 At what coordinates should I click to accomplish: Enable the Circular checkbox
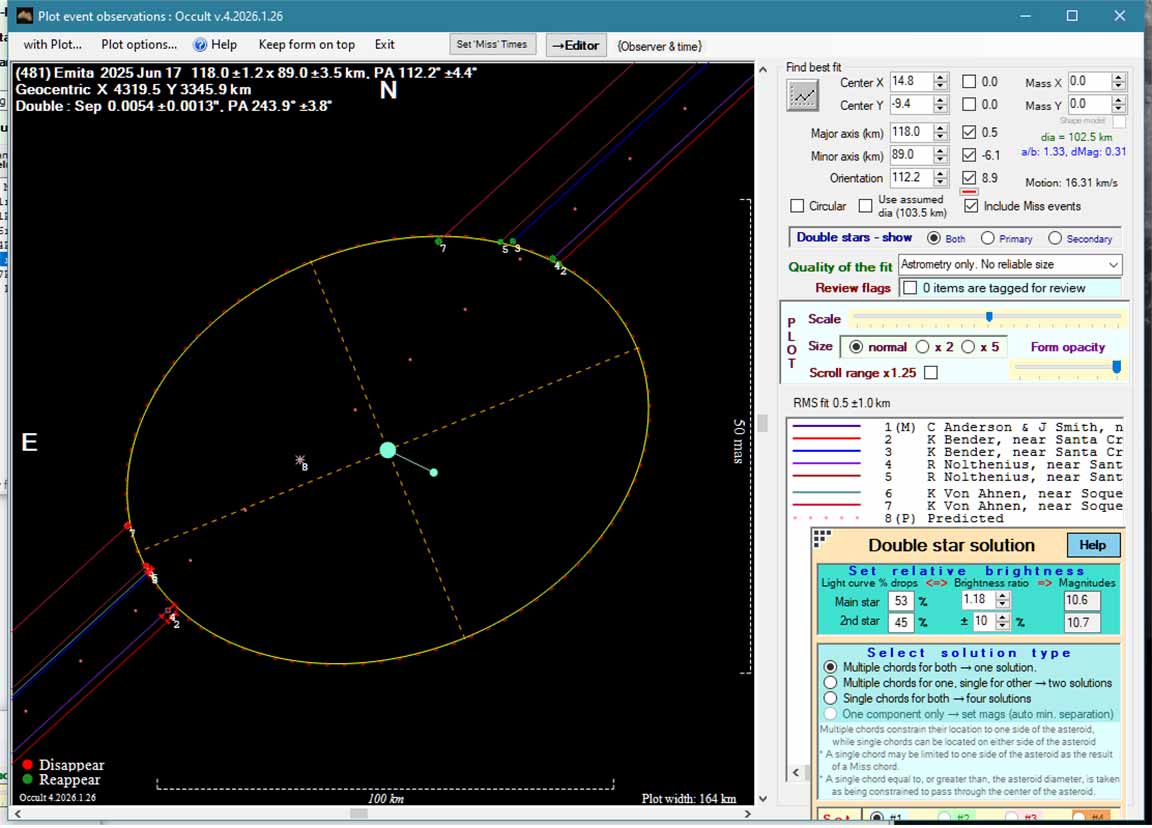point(797,206)
